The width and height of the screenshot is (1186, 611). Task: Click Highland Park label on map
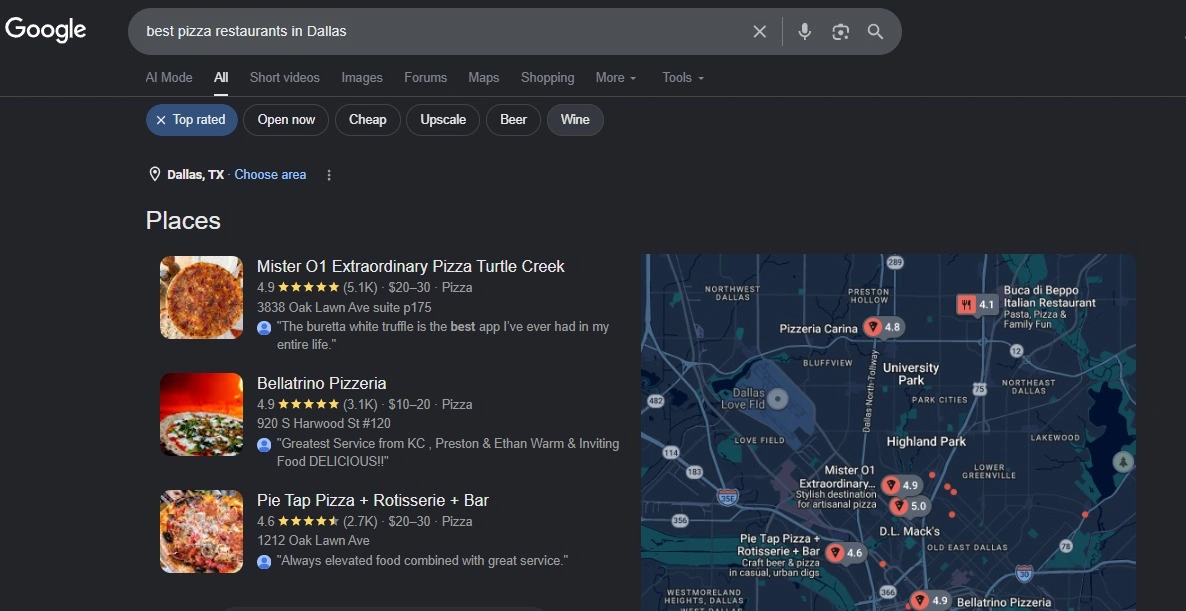click(x=926, y=442)
